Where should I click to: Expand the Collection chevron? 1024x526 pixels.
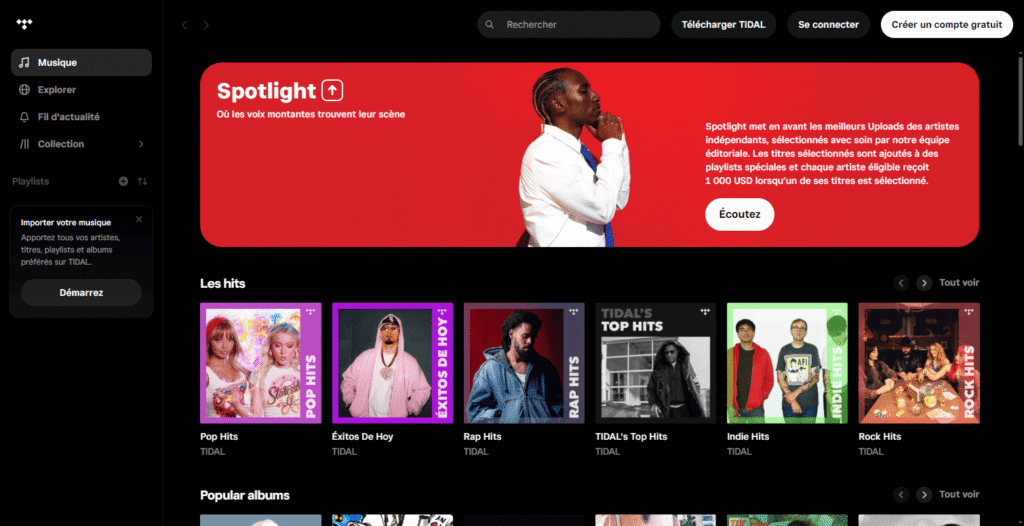click(141, 144)
